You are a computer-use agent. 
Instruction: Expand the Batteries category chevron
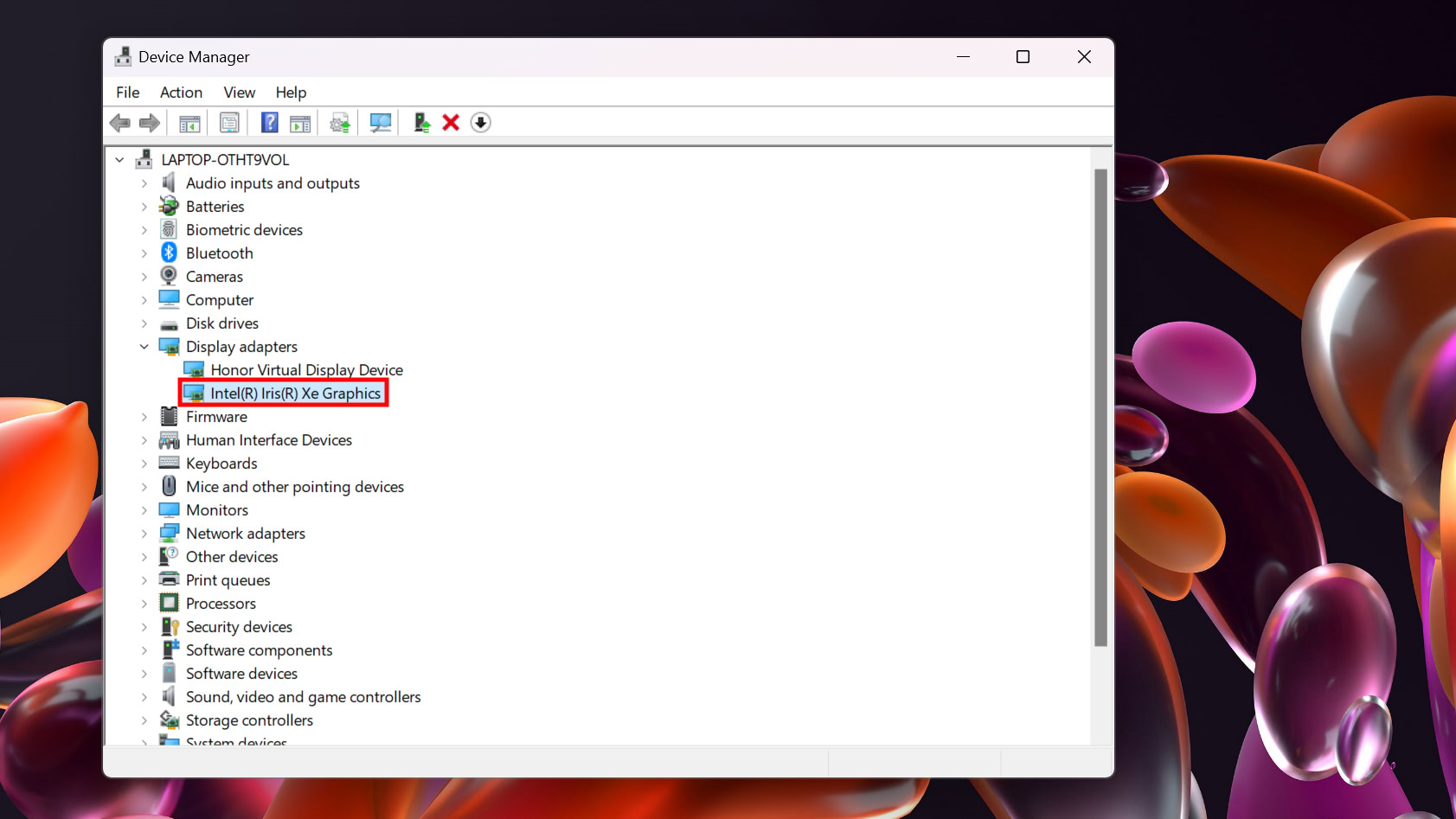tap(144, 207)
